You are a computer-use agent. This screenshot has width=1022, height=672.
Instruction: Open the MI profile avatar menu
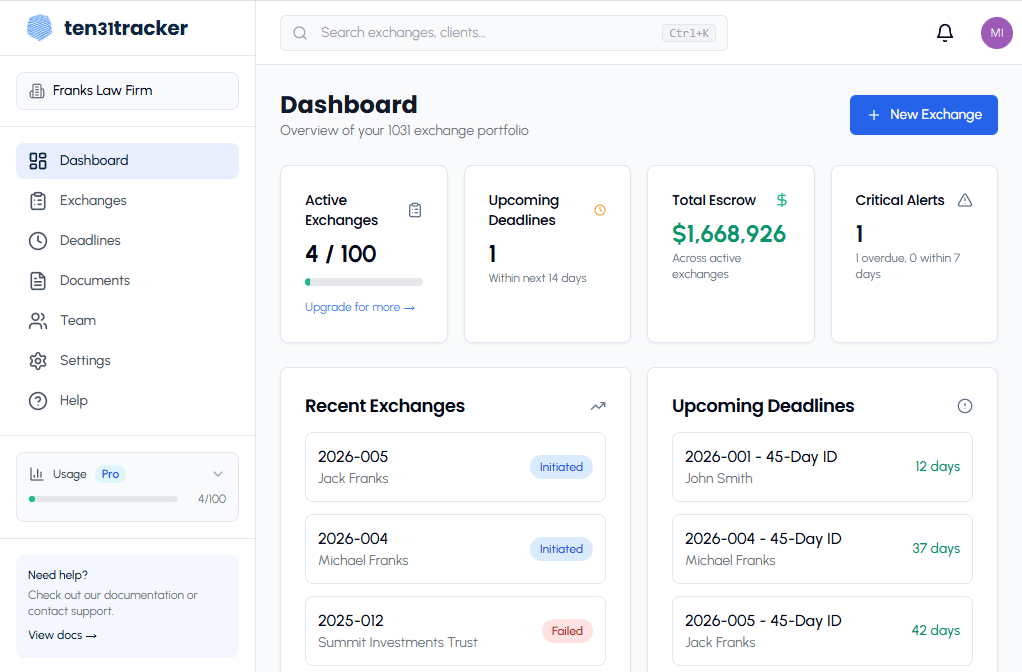point(996,33)
